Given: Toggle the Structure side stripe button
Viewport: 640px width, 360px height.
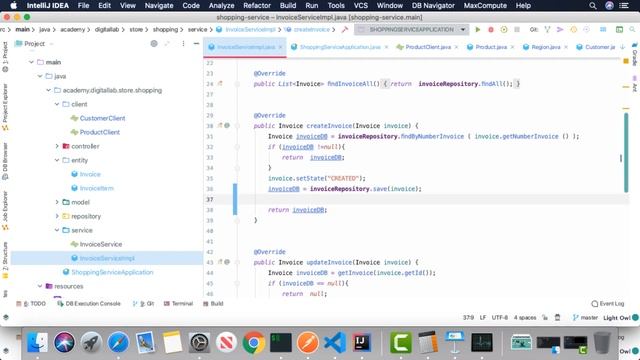Looking at the screenshot, I should tap(5, 260).
